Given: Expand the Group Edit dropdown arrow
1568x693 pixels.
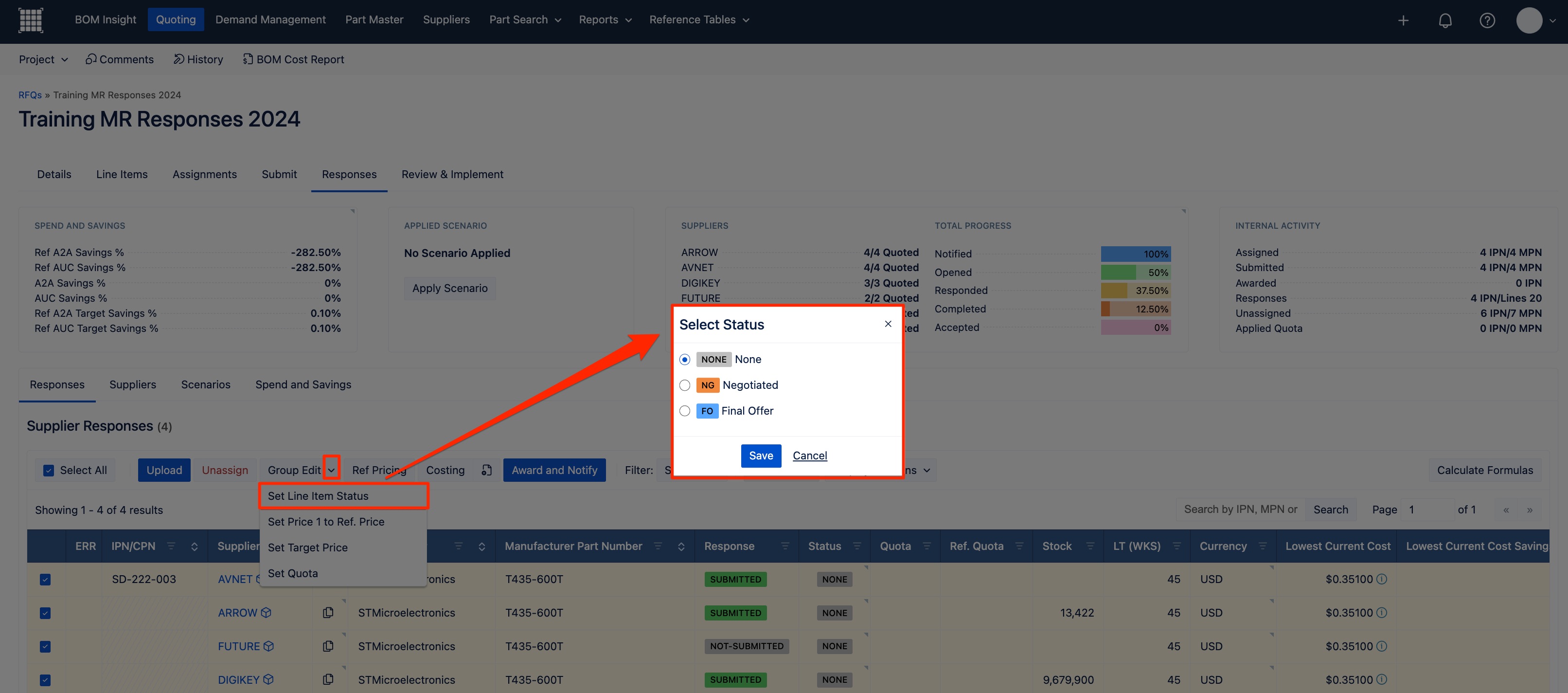Looking at the screenshot, I should click(331, 470).
